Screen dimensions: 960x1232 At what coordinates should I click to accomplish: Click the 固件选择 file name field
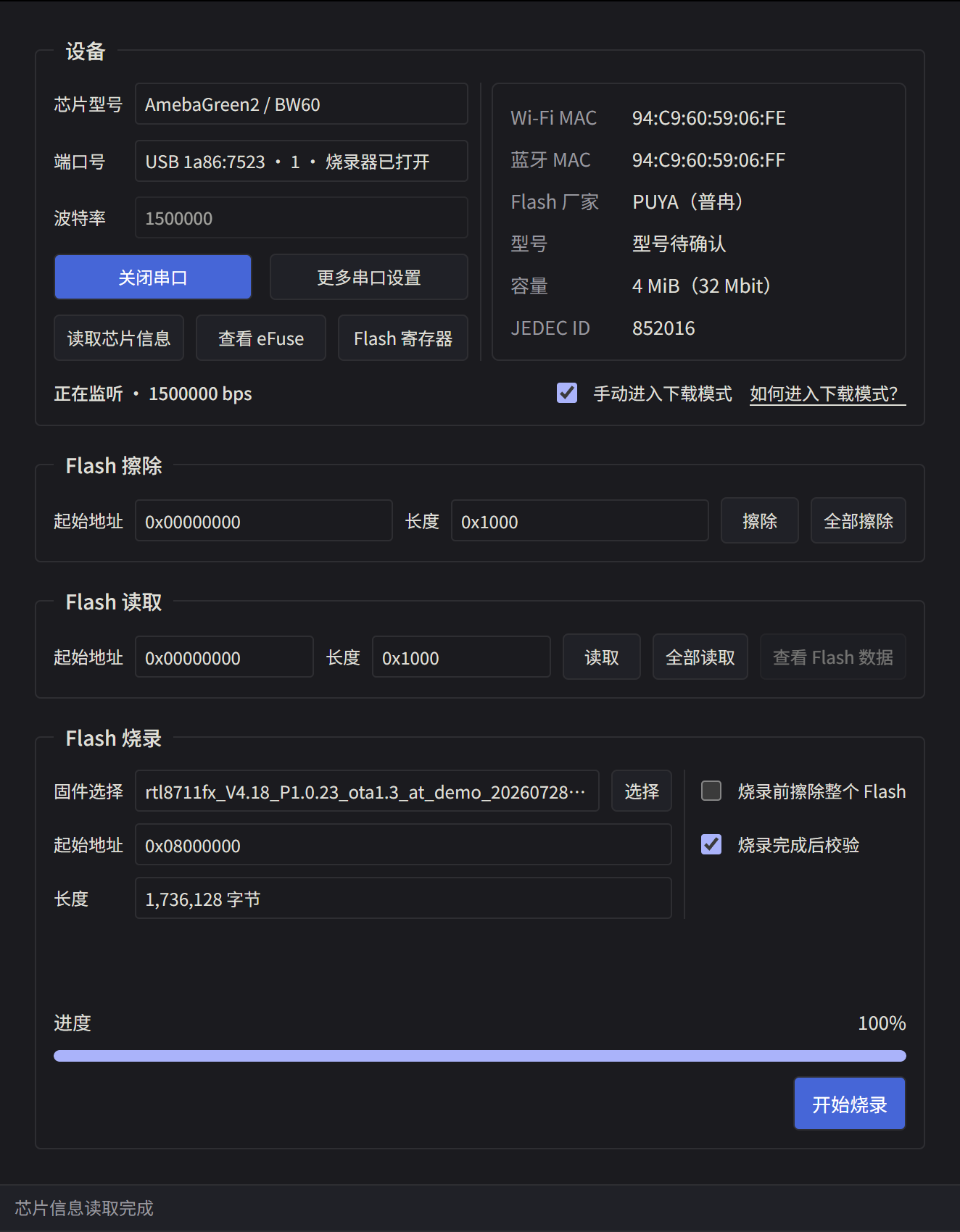coord(368,791)
